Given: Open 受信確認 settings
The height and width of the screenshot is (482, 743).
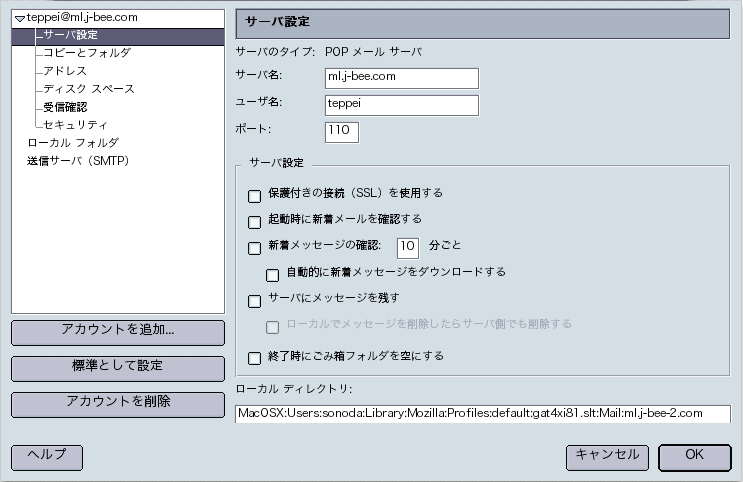Looking at the screenshot, I should coord(65,107).
